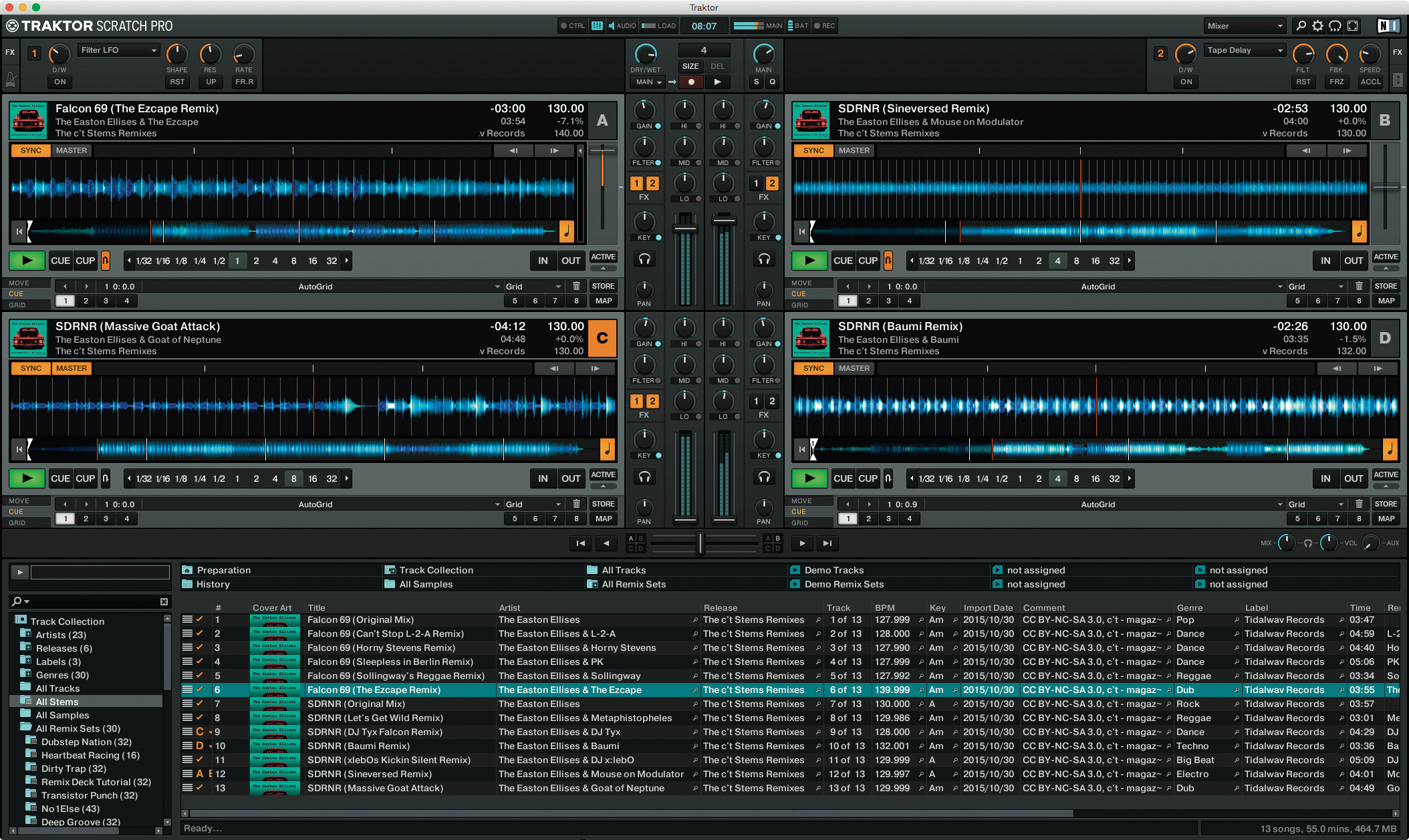Open the Preferences gear icon in header
1409x840 pixels.
click(1317, 26)
